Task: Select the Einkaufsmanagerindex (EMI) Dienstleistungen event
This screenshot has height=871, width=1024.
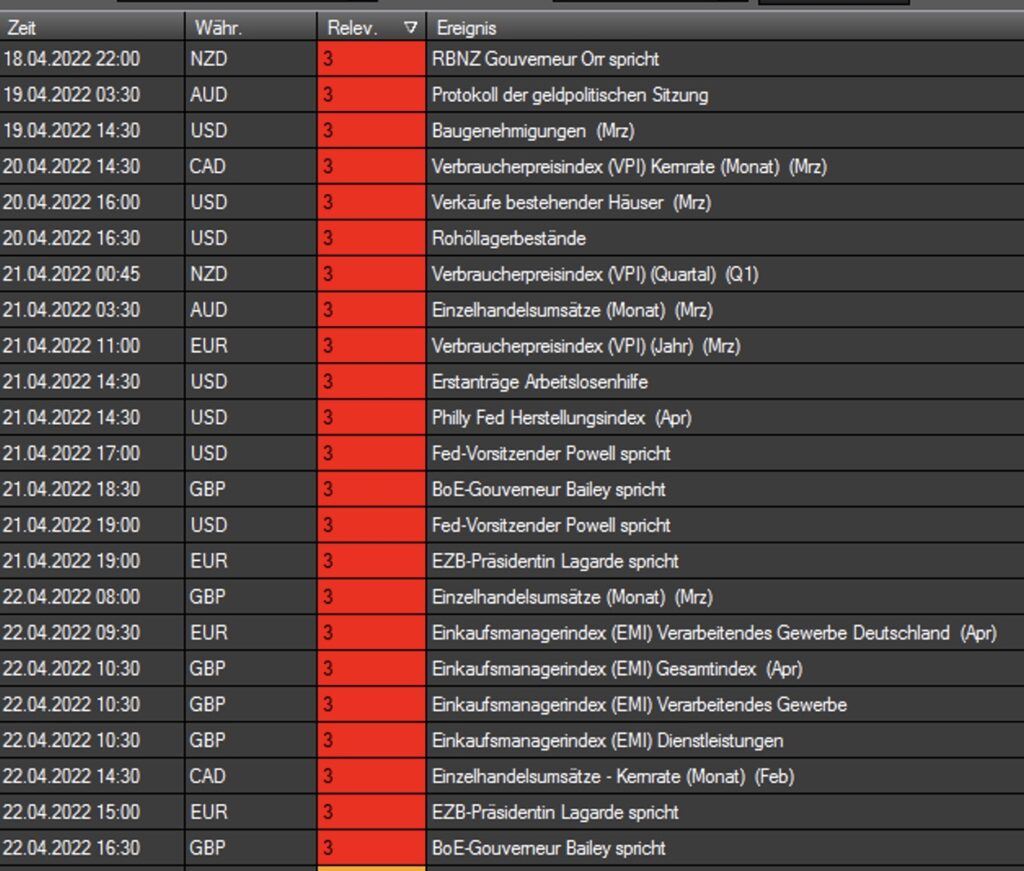Action: point(607,740)
